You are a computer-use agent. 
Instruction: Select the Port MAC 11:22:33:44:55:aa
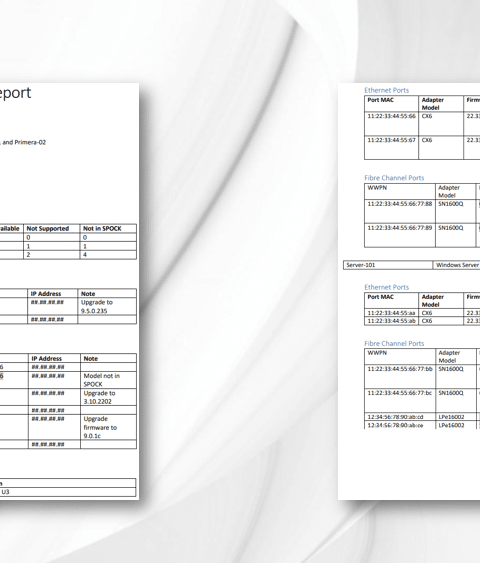pyautogui.click(x=391, y=313)
